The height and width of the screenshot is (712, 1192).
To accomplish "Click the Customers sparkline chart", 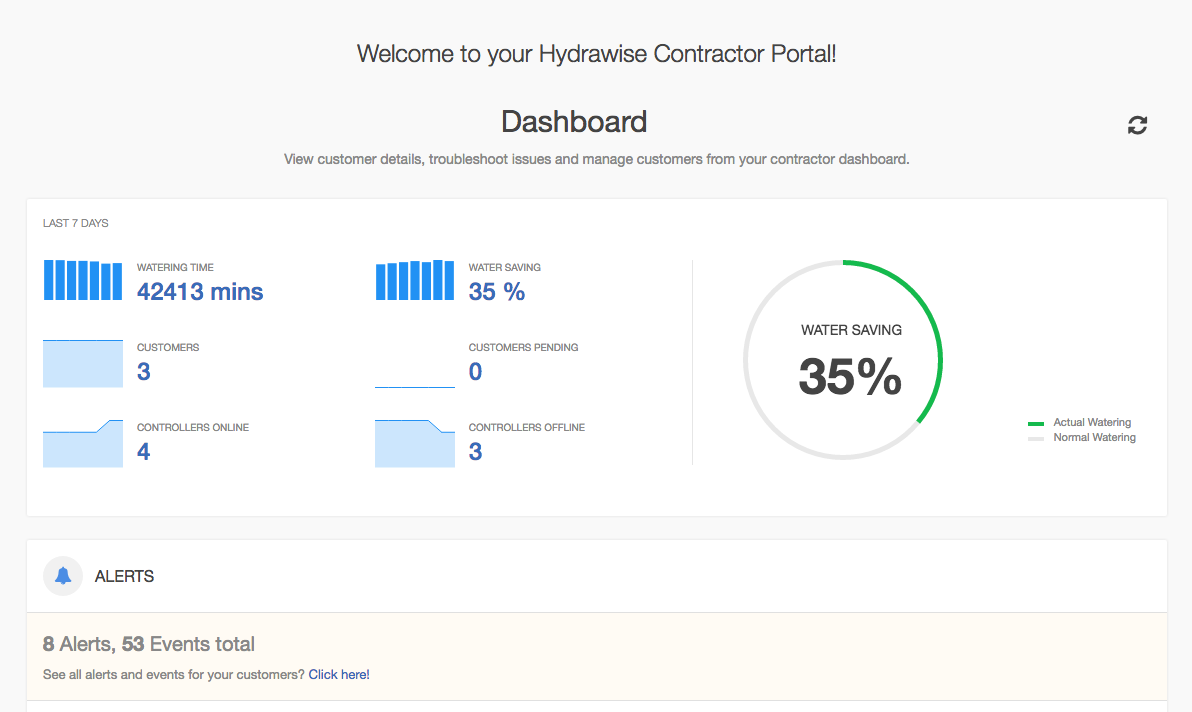I will click(x=83, y=363).
